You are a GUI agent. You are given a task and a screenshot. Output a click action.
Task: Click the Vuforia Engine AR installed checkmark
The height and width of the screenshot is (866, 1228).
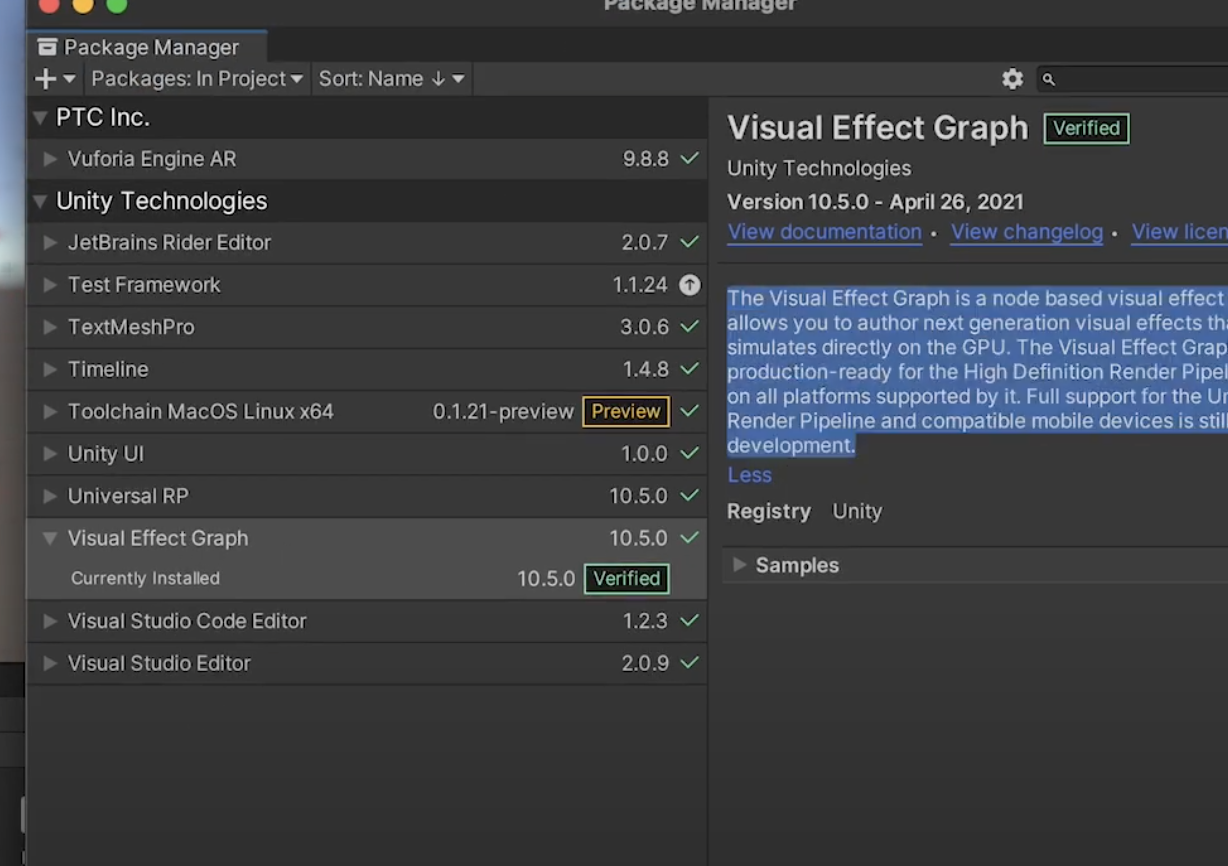[x=690, y=158]
